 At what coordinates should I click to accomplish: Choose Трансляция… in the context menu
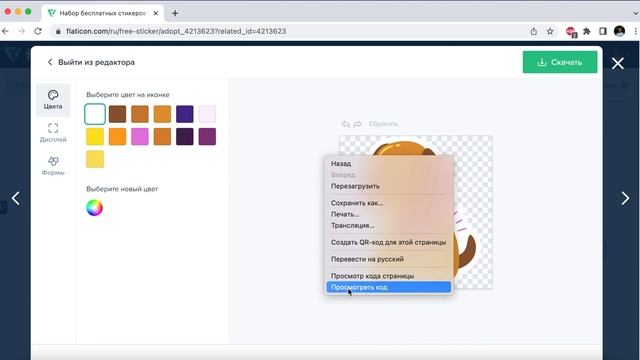point(389,225)
